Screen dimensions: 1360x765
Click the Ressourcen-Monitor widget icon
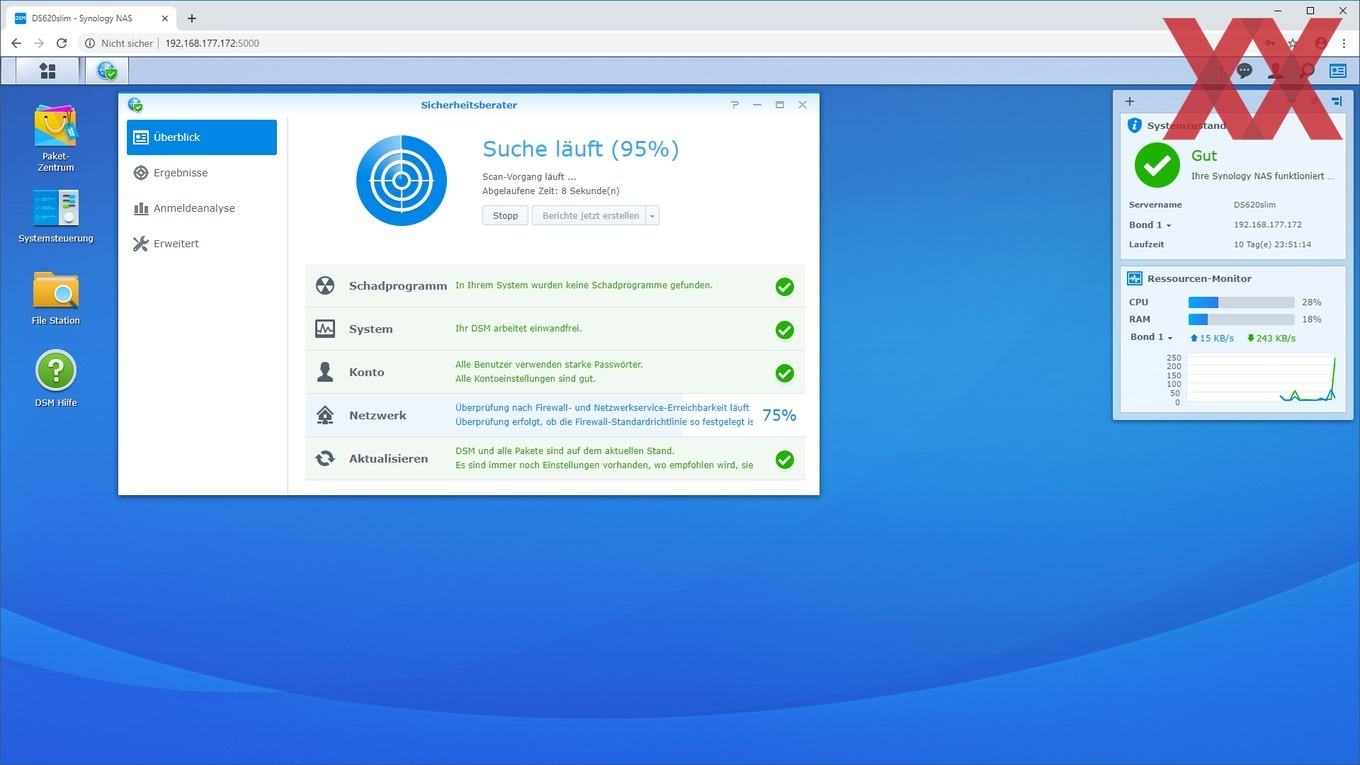[x=1135, y=279]
